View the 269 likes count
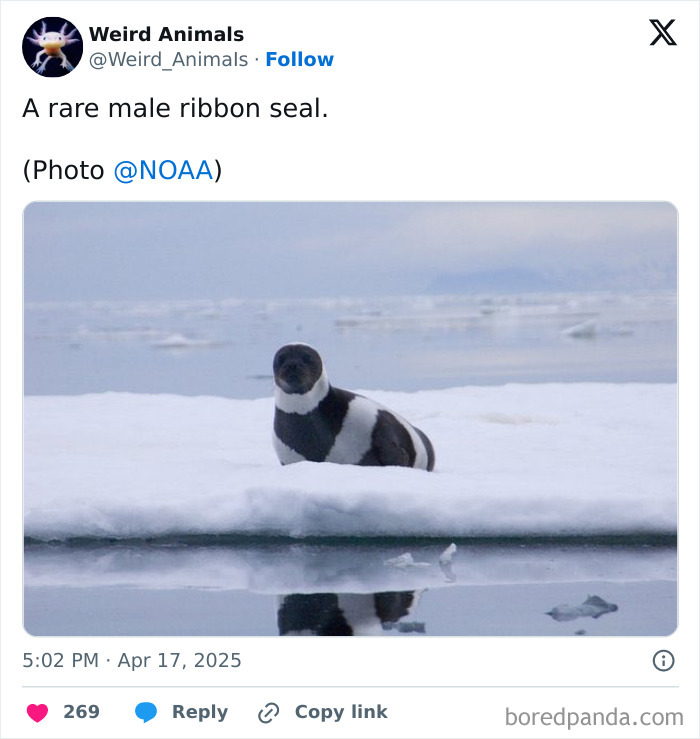Screen dimensions: 700x739 [x=82, y=712]
